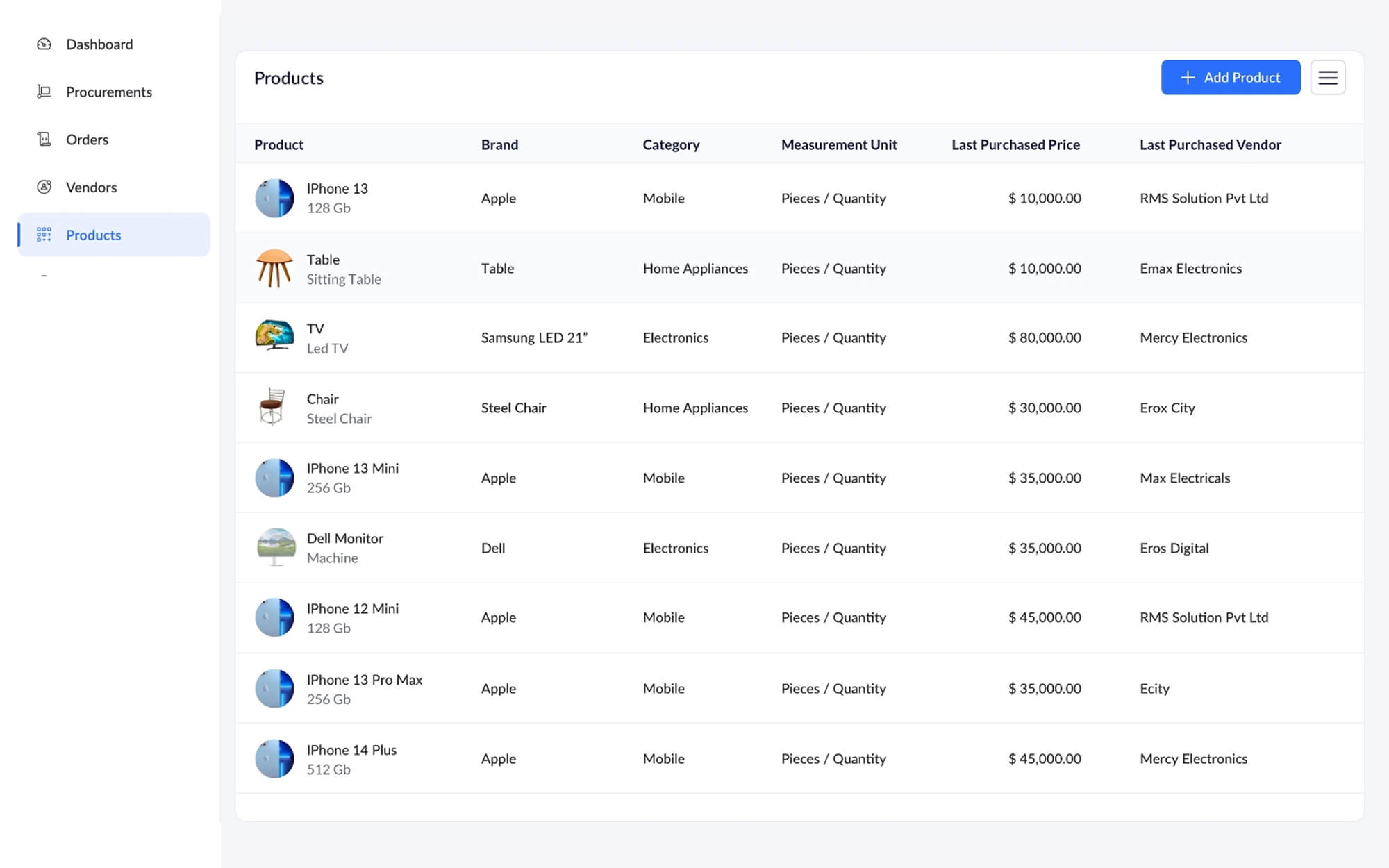The height and width of the screenshot is (868, 1389).
Task: Sort by the Brand column header
Action: tap(499, 144)
